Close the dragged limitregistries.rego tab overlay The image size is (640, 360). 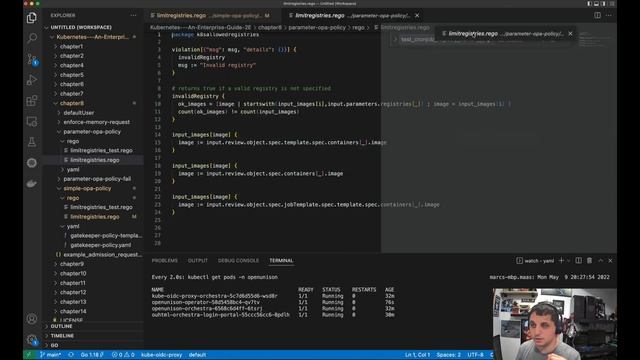[570, 34]
